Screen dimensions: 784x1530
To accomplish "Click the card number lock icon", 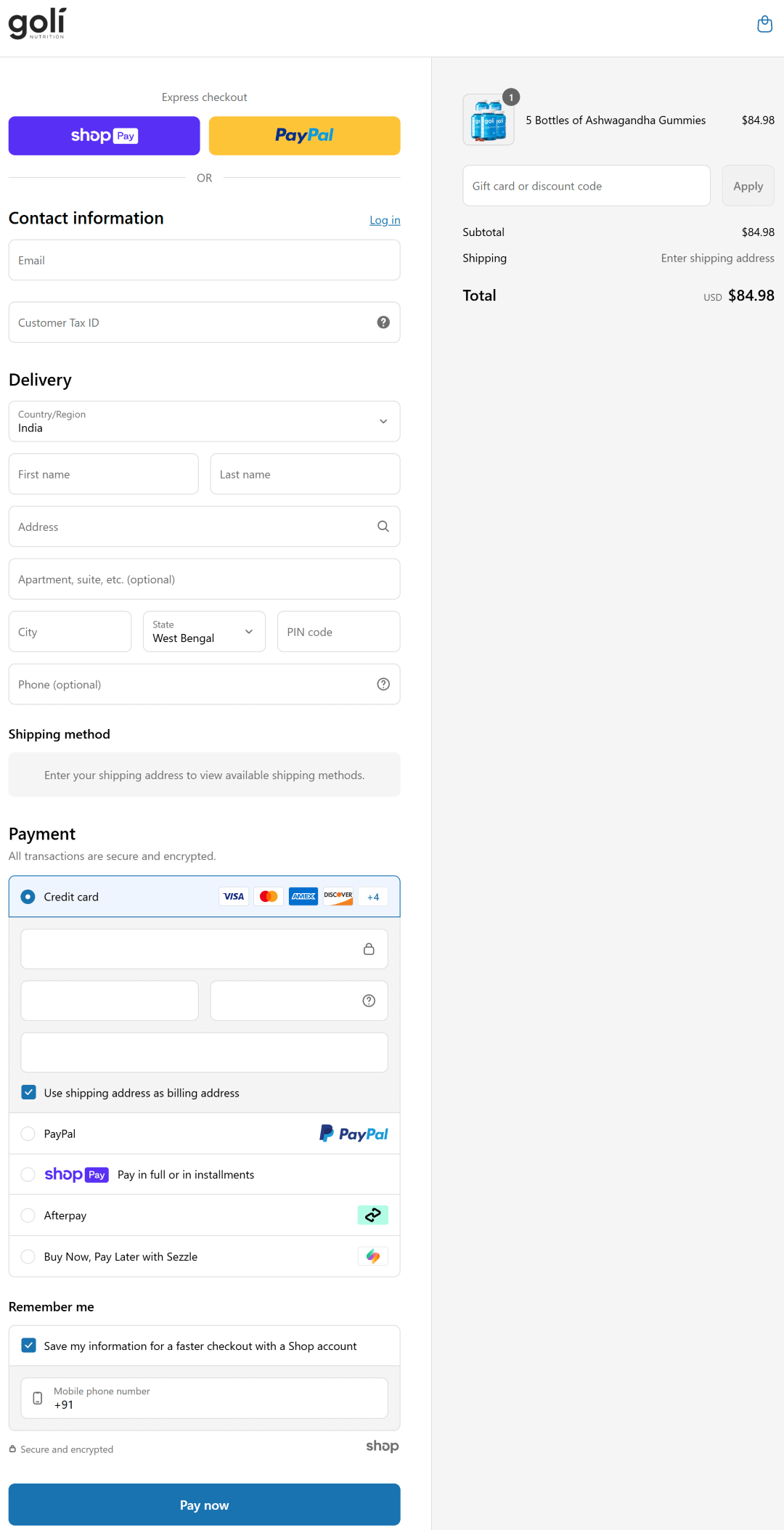I will coord(369,949).
